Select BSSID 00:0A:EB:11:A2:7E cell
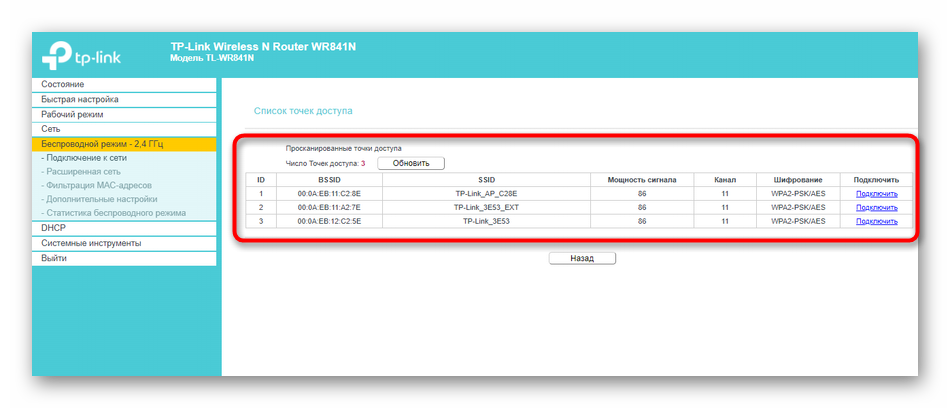This screenshot has height=408, width=950. coord(330,207)
